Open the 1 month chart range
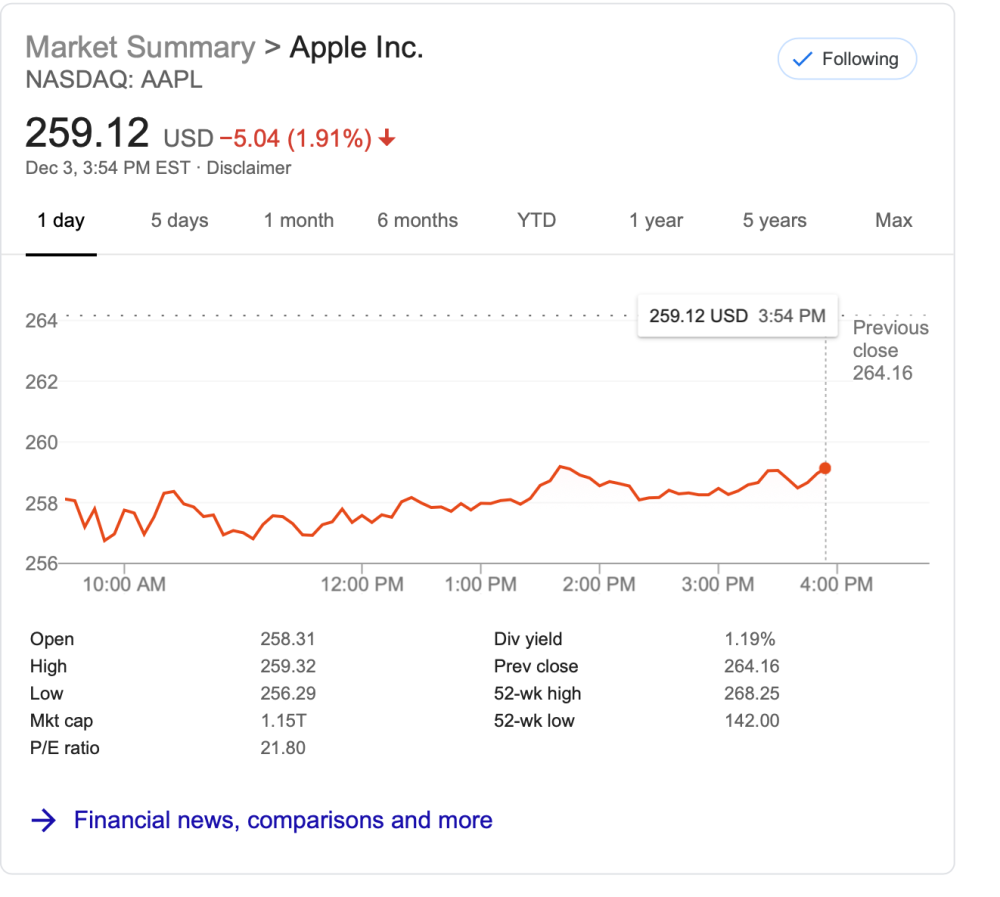Screen dimensions: 1000x897 tap(299, 221)
